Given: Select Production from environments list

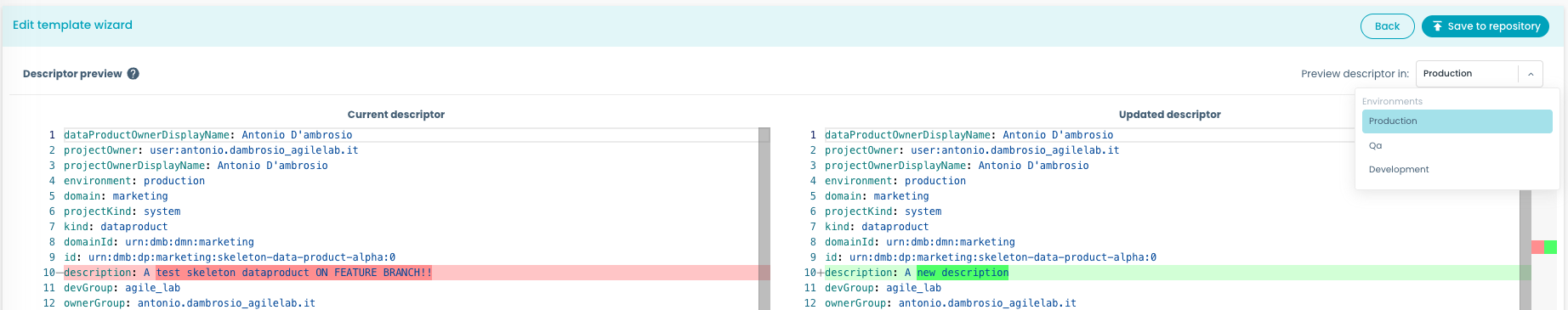Looking at the screenshot, I should coord(1457,121).
